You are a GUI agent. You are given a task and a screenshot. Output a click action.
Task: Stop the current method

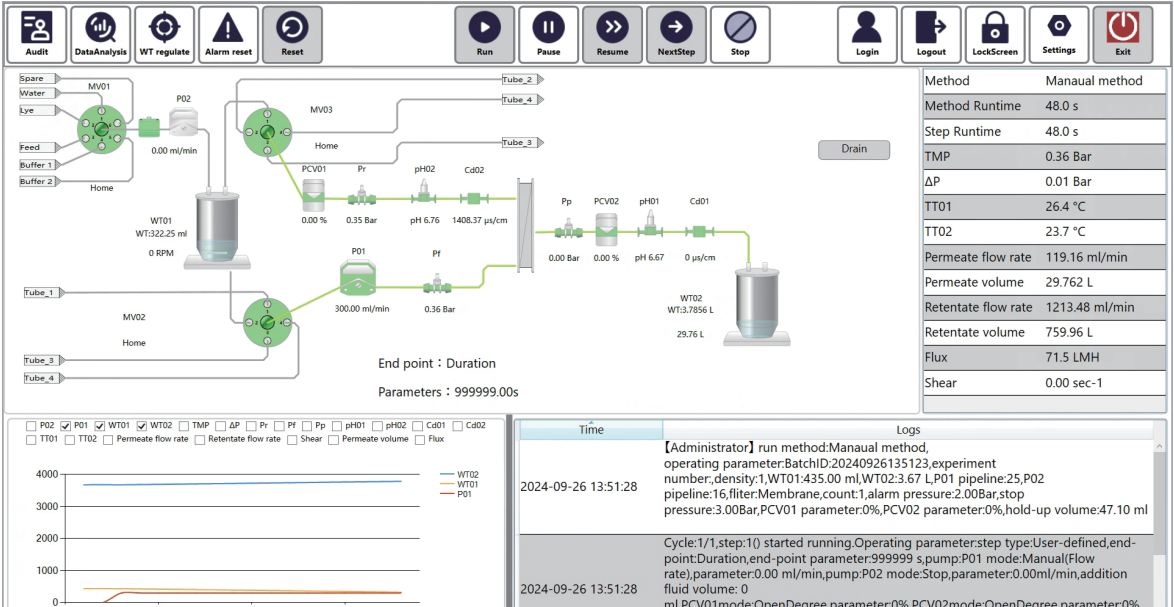coord(740,34)
